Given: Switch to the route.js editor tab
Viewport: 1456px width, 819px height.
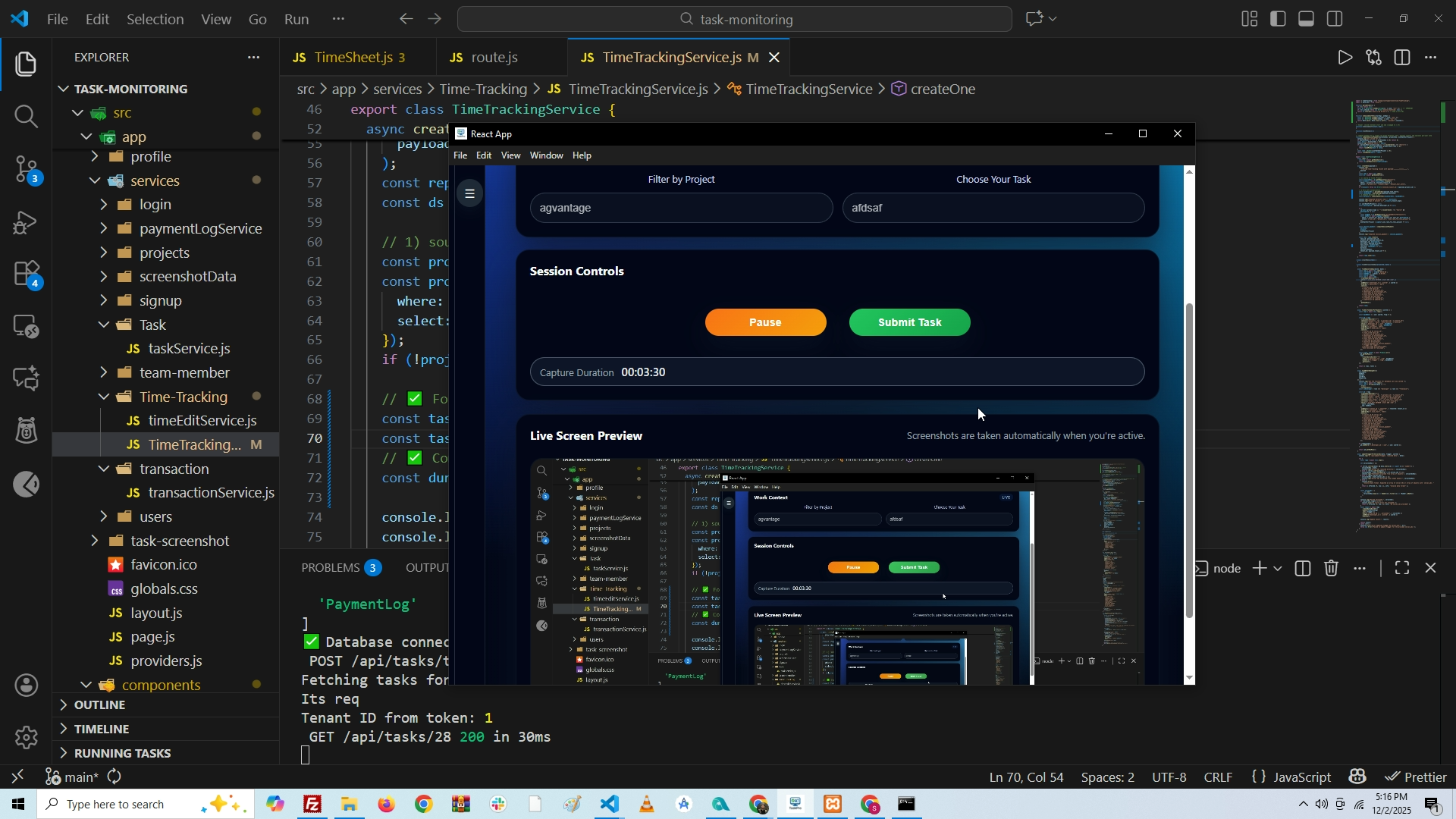Looking at the screenshot, I should click(494, 58).
